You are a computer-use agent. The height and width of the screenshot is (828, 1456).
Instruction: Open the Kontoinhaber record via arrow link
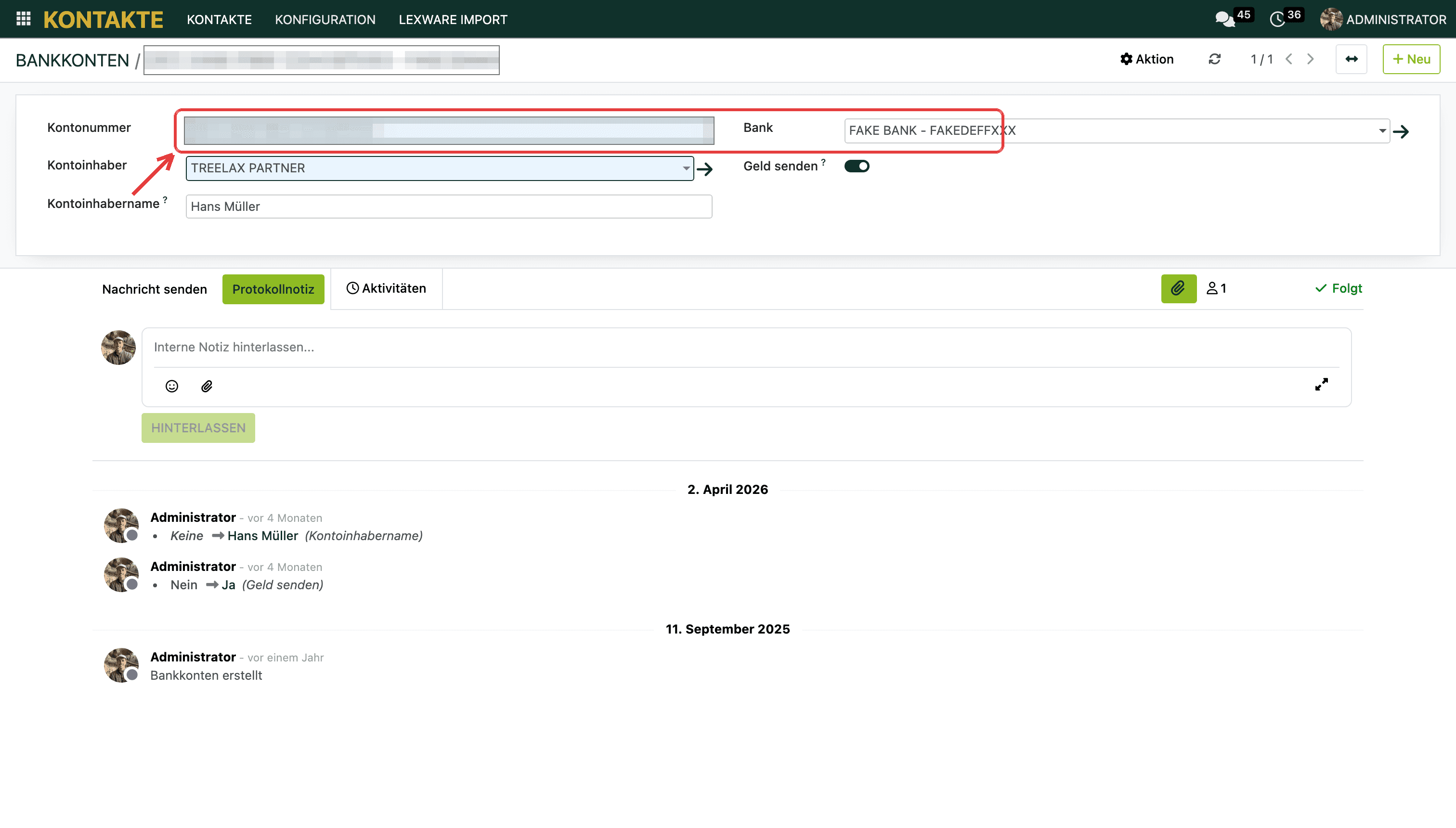(705, 169)
